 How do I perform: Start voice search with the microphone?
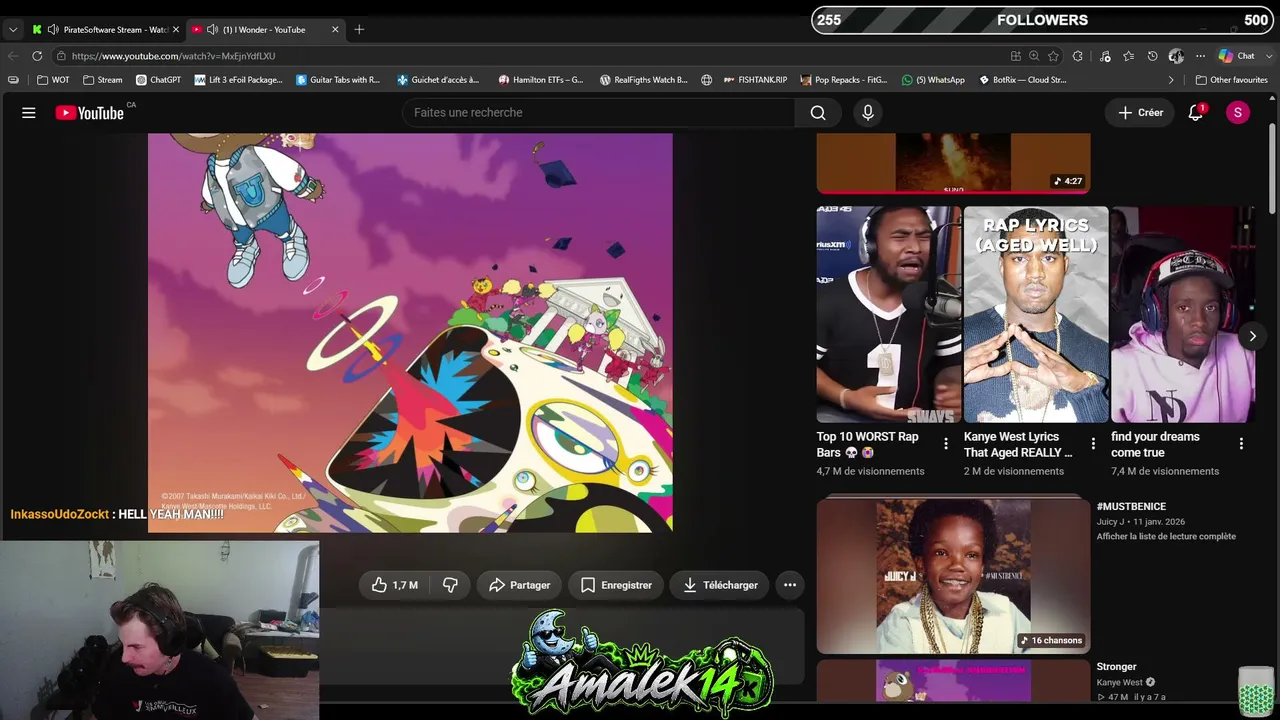point(868,113)
